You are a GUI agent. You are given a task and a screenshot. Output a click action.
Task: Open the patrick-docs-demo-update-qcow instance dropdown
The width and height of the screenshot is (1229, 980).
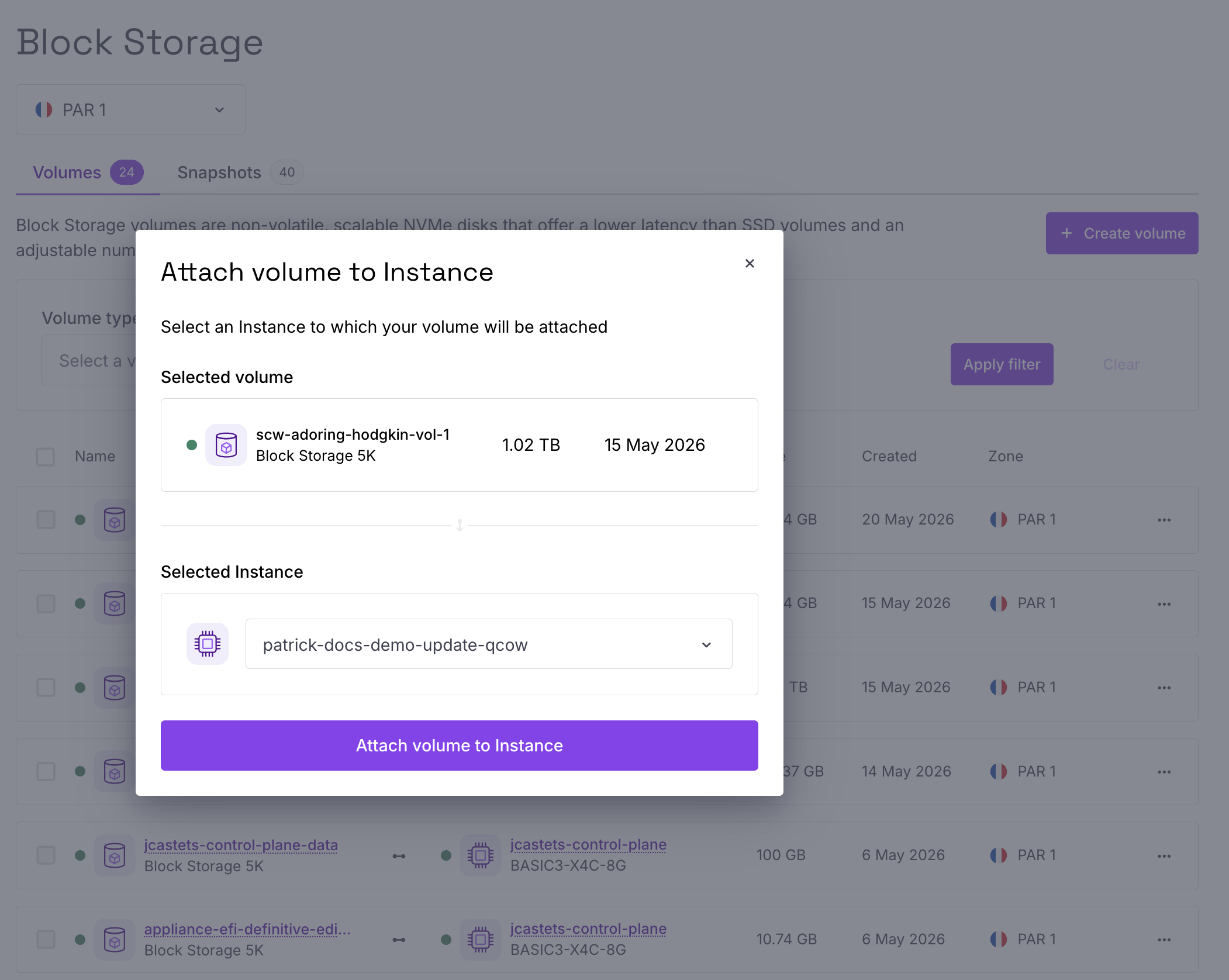coord(489,644)
